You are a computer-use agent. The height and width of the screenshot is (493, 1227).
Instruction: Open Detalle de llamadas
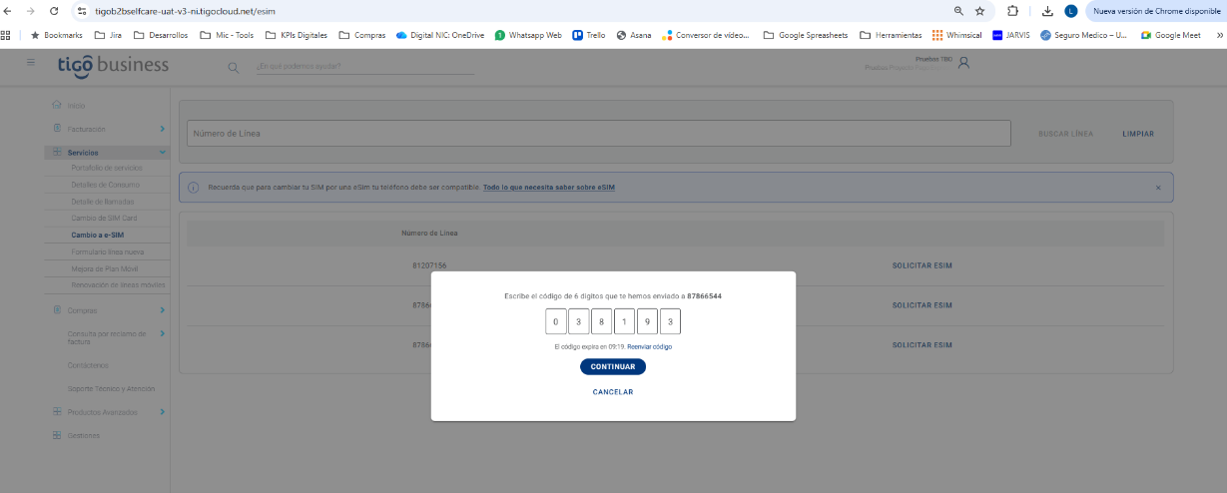[102, 202]
